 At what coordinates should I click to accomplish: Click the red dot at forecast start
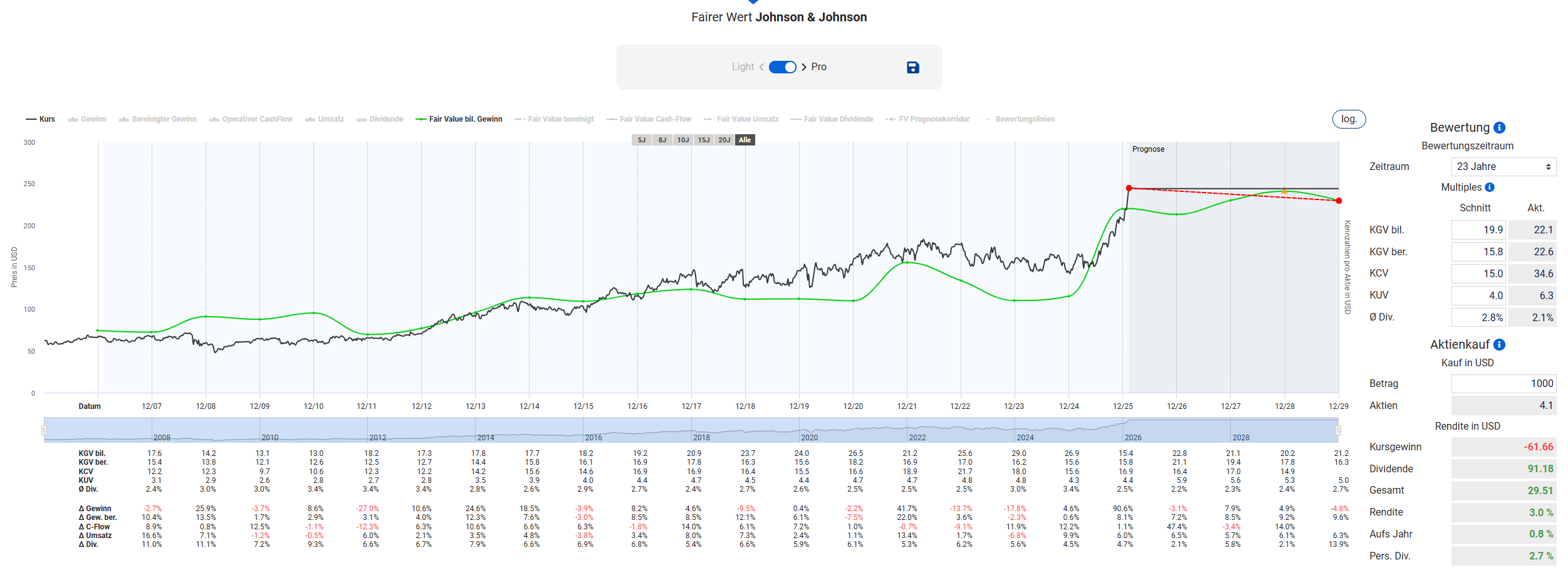1129,188
